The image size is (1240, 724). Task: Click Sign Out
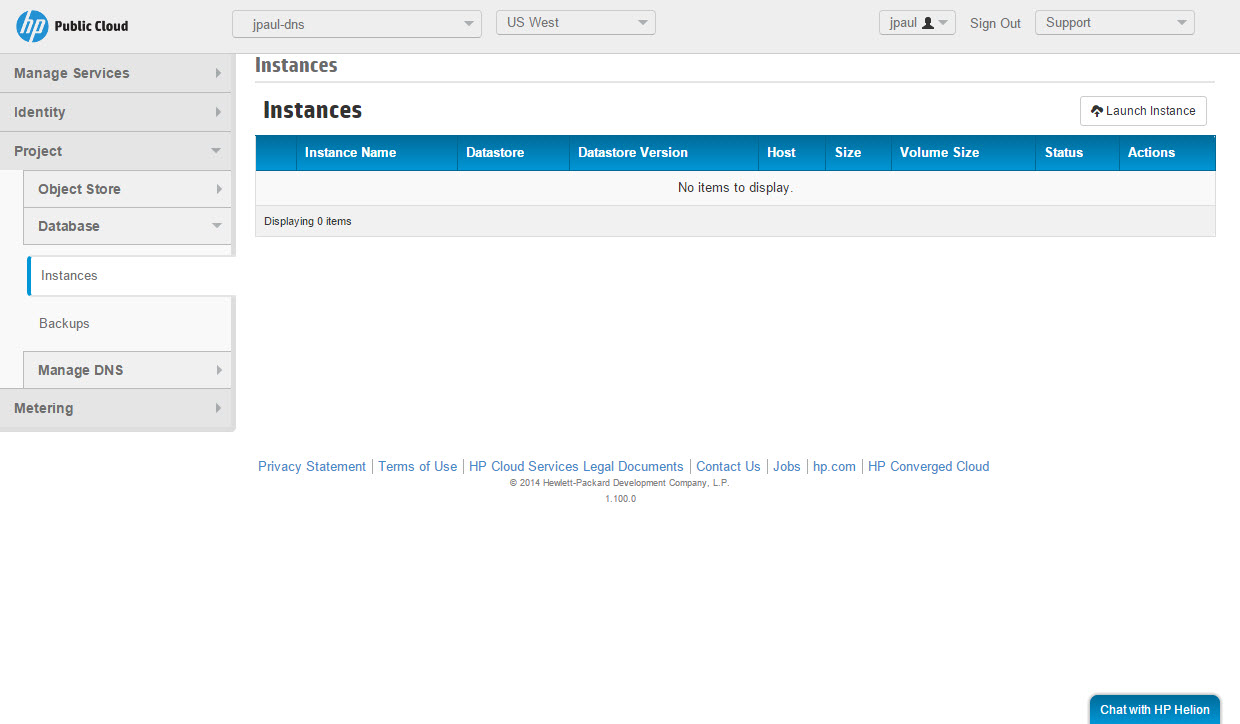pos(995,23)
